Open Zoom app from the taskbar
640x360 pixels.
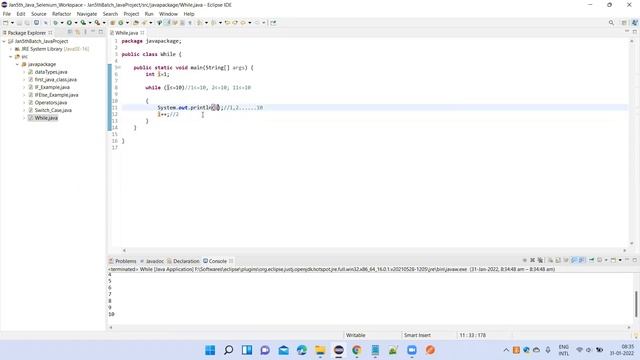(412, 350)
